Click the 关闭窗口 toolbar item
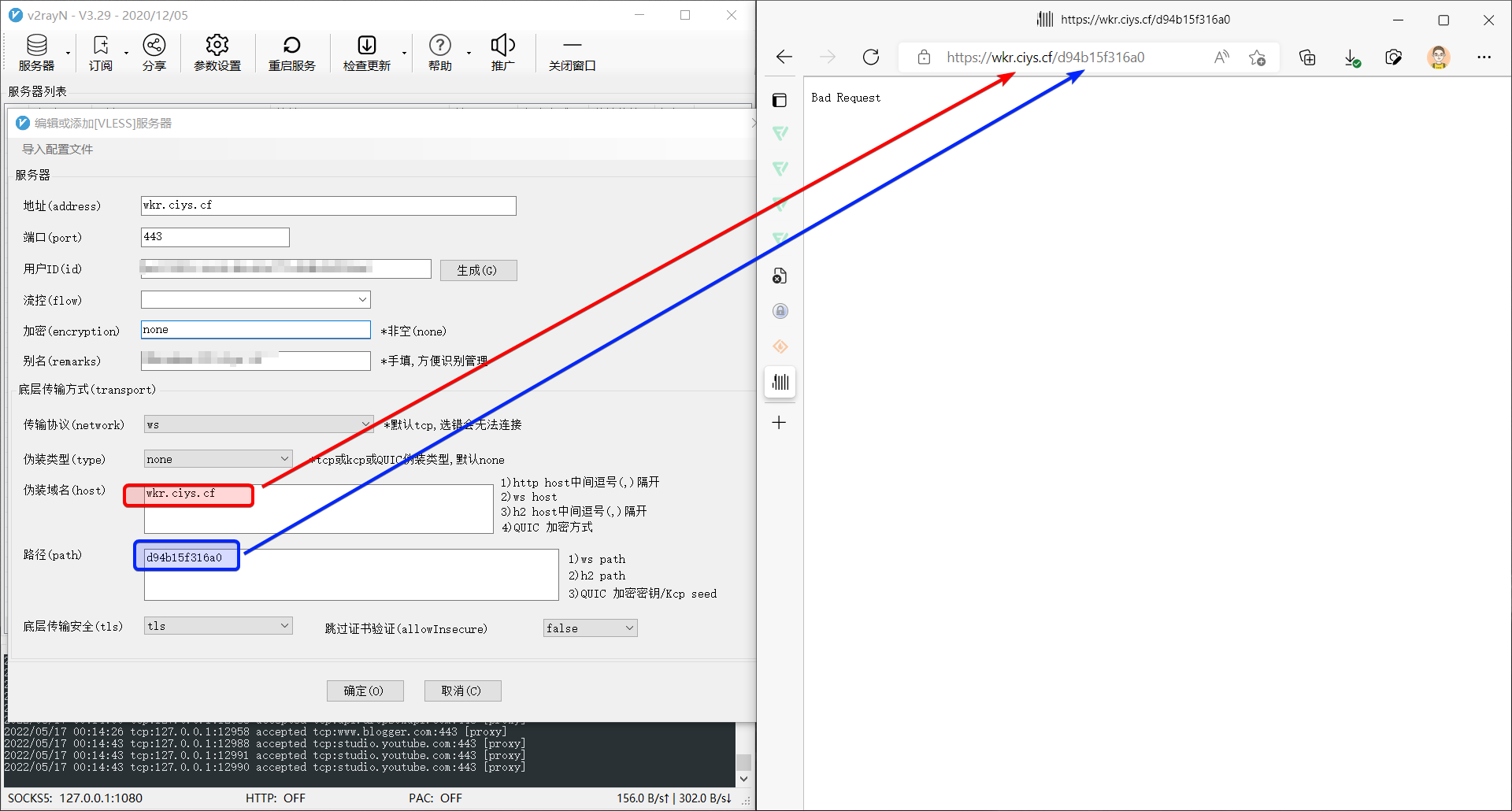Image resolution: width=1512 pixels, height=811 pixels. click(x=572, y=53)
